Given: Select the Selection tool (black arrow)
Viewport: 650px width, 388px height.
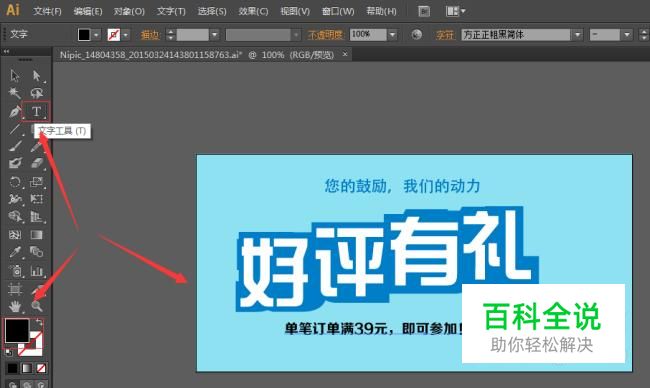Looking at the screenshot, I should click(15, 76).
